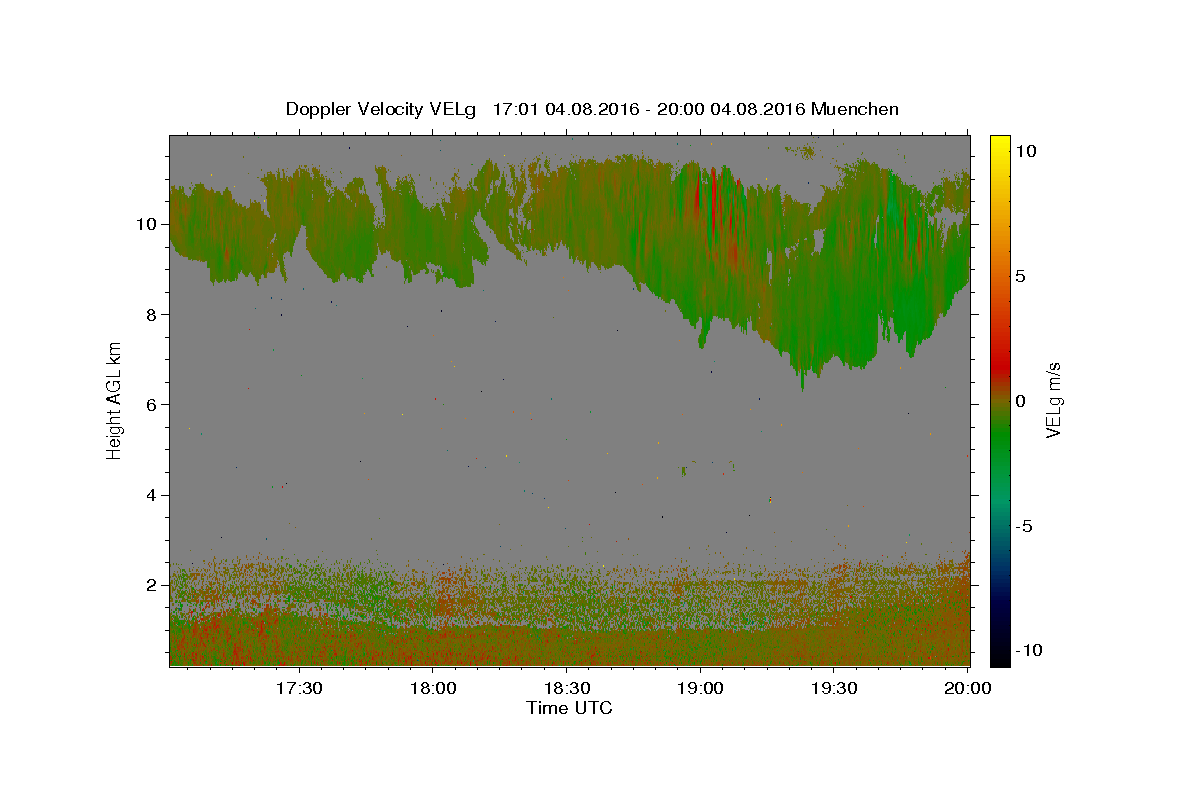
Task: Click the small green echo near 4.5 km
Action: click(x=684, y=470)
